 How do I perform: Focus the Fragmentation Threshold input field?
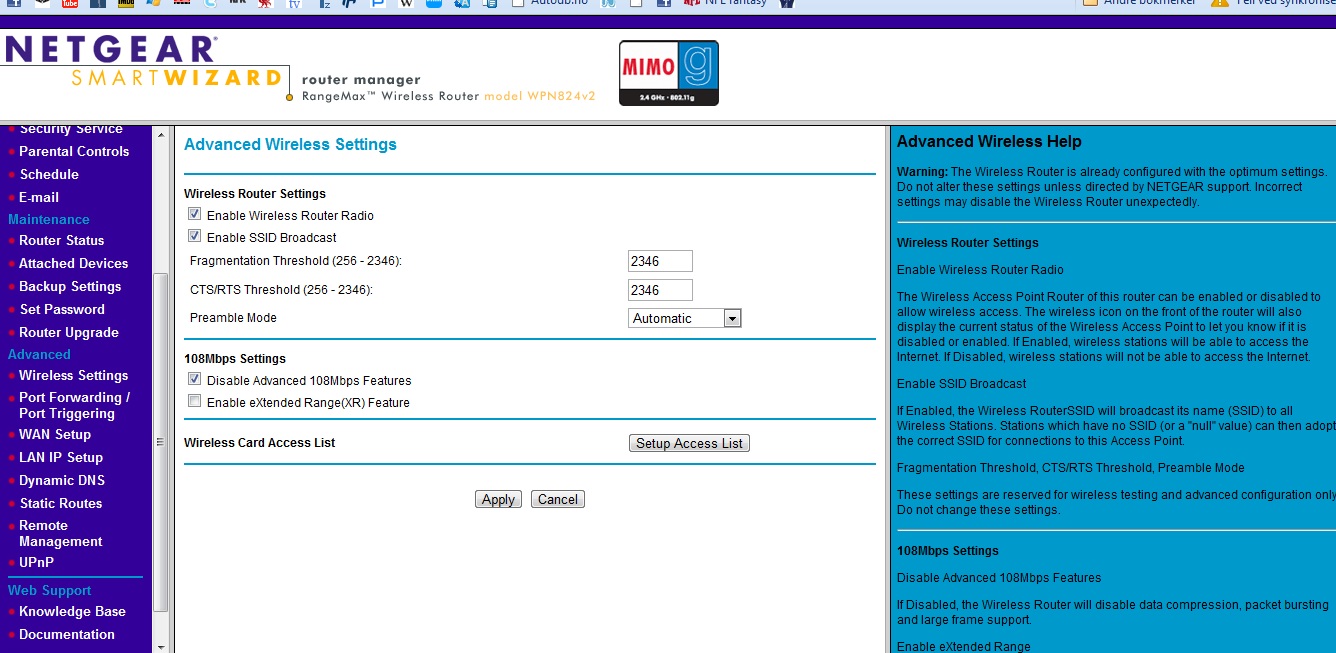(660, 261)
